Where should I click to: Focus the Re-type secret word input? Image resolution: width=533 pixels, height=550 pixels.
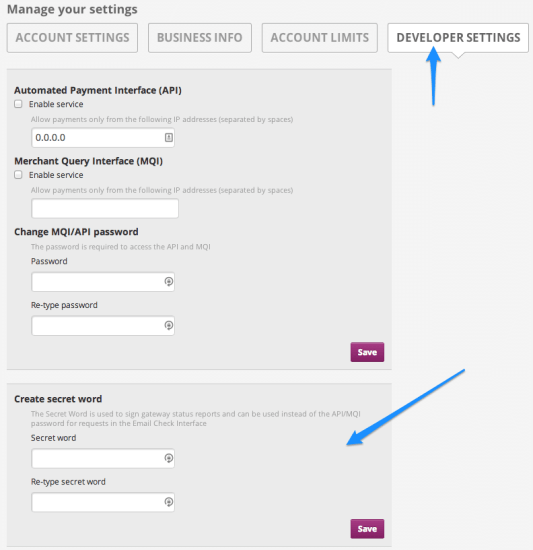point(103,502)
